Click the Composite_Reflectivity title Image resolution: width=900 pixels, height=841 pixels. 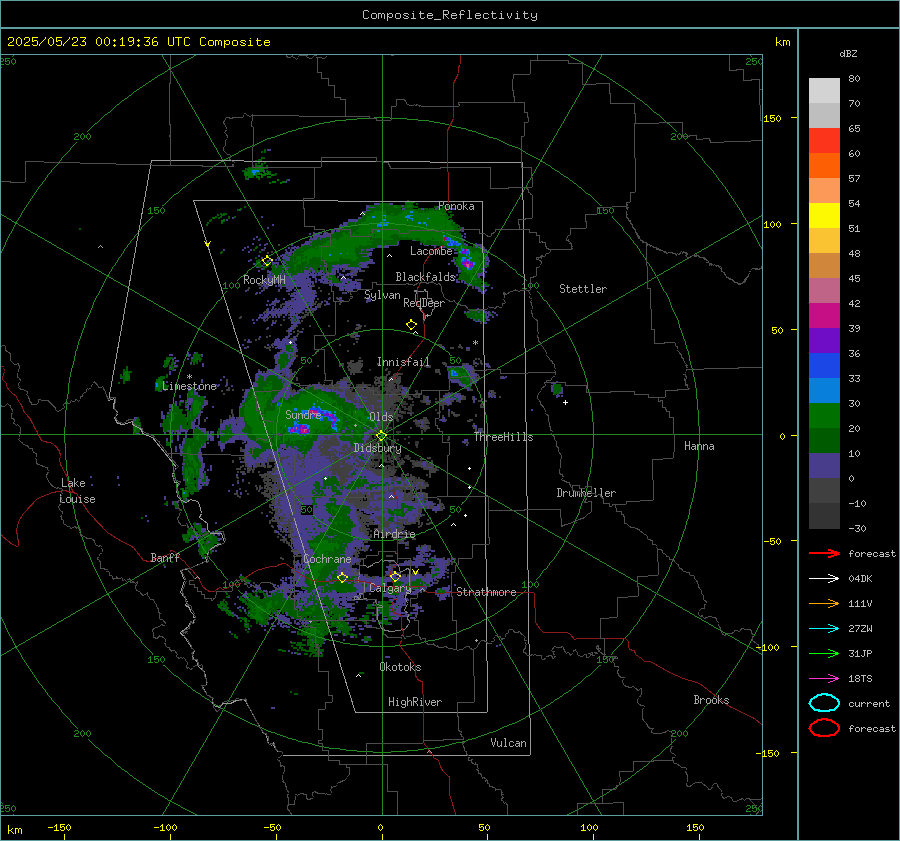point(450,15)
